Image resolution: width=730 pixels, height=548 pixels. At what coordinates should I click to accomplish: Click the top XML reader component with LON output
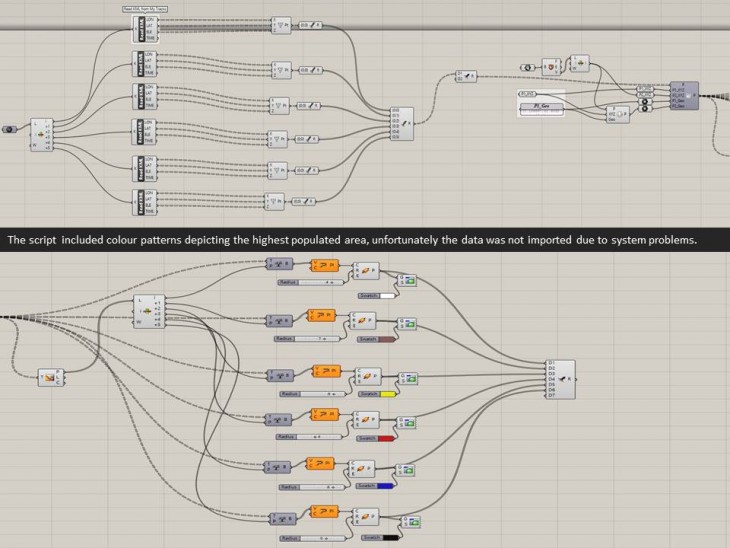(x=144, y=30)
